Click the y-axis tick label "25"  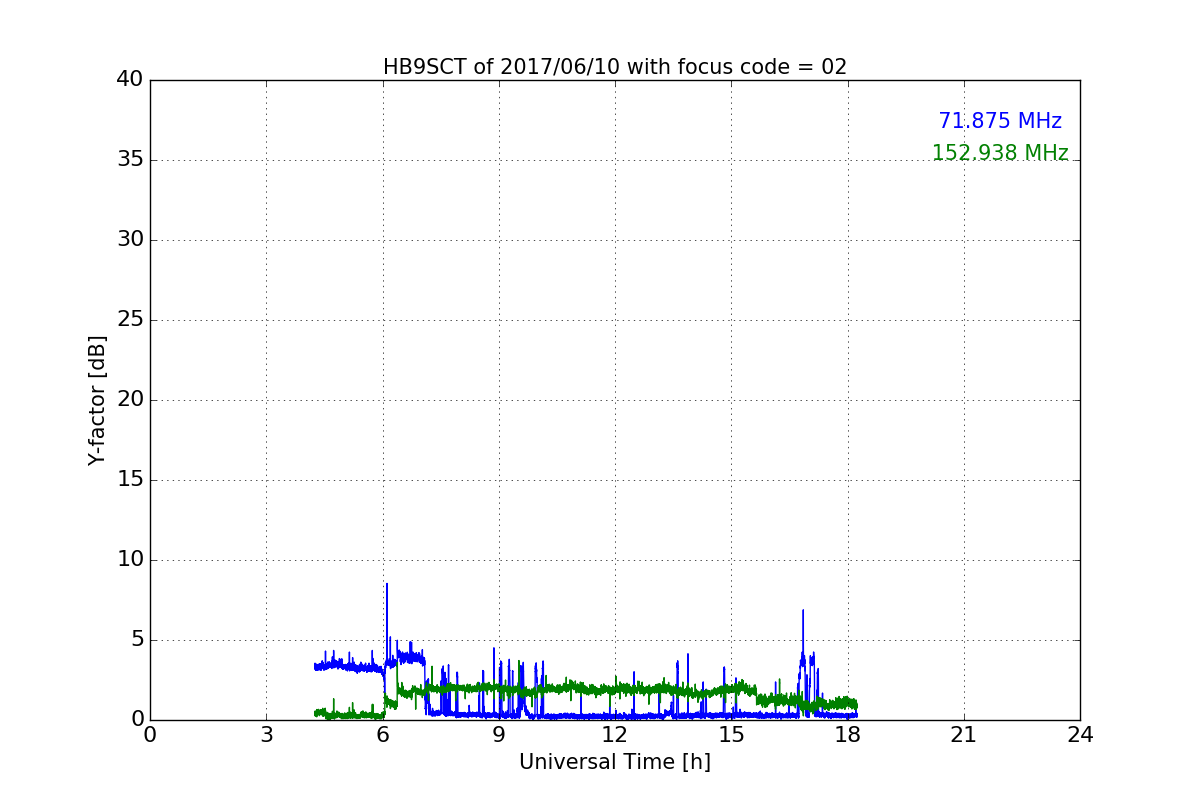(130, 320)
